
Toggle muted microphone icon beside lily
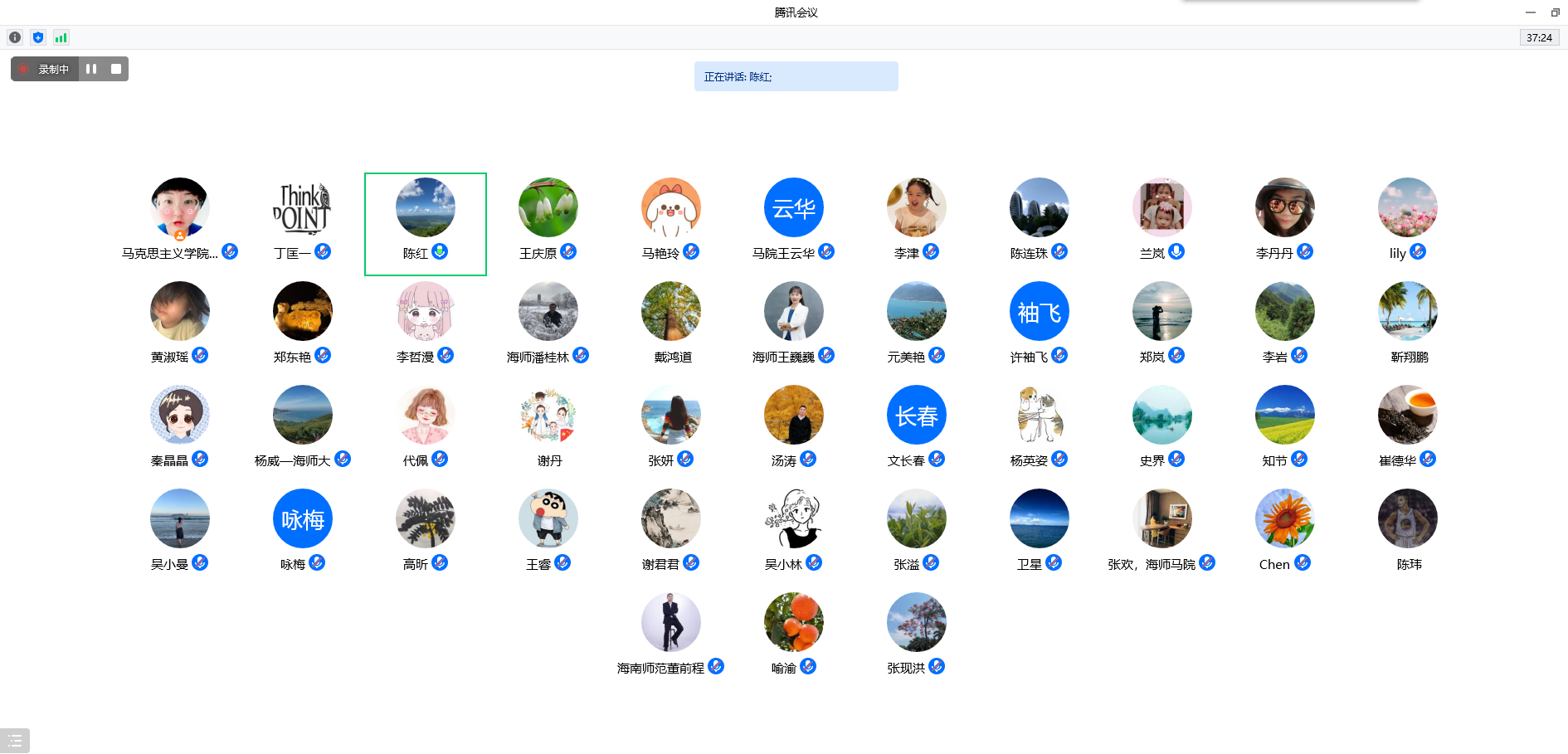[x=1418, y=251]
